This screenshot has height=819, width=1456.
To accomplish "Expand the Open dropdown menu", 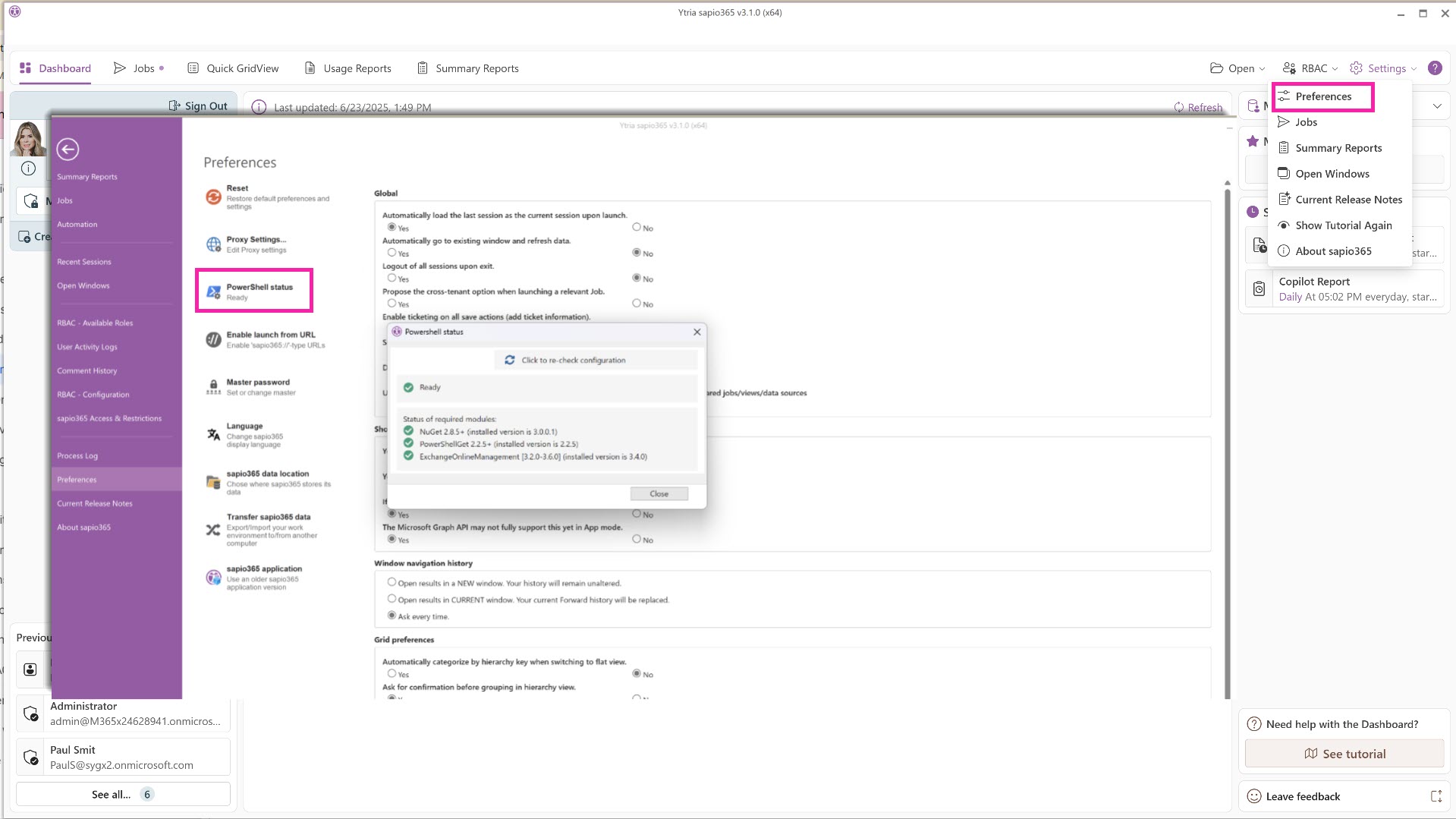I will [x=1237, y=68].
